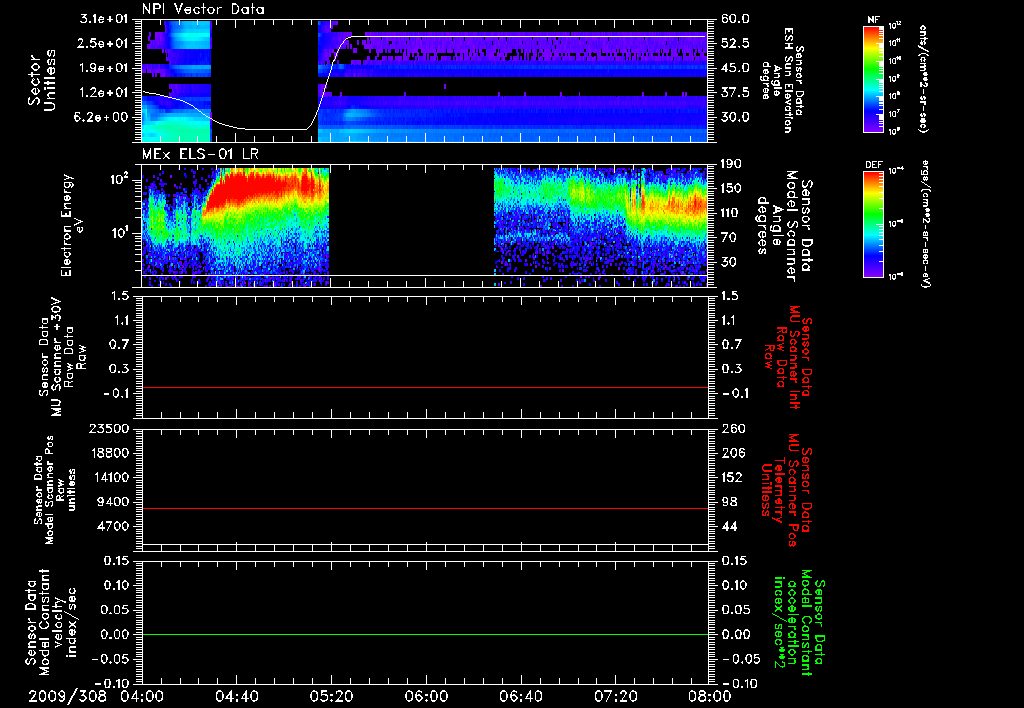Click the DEF rainbow color bar

[874, 225]
